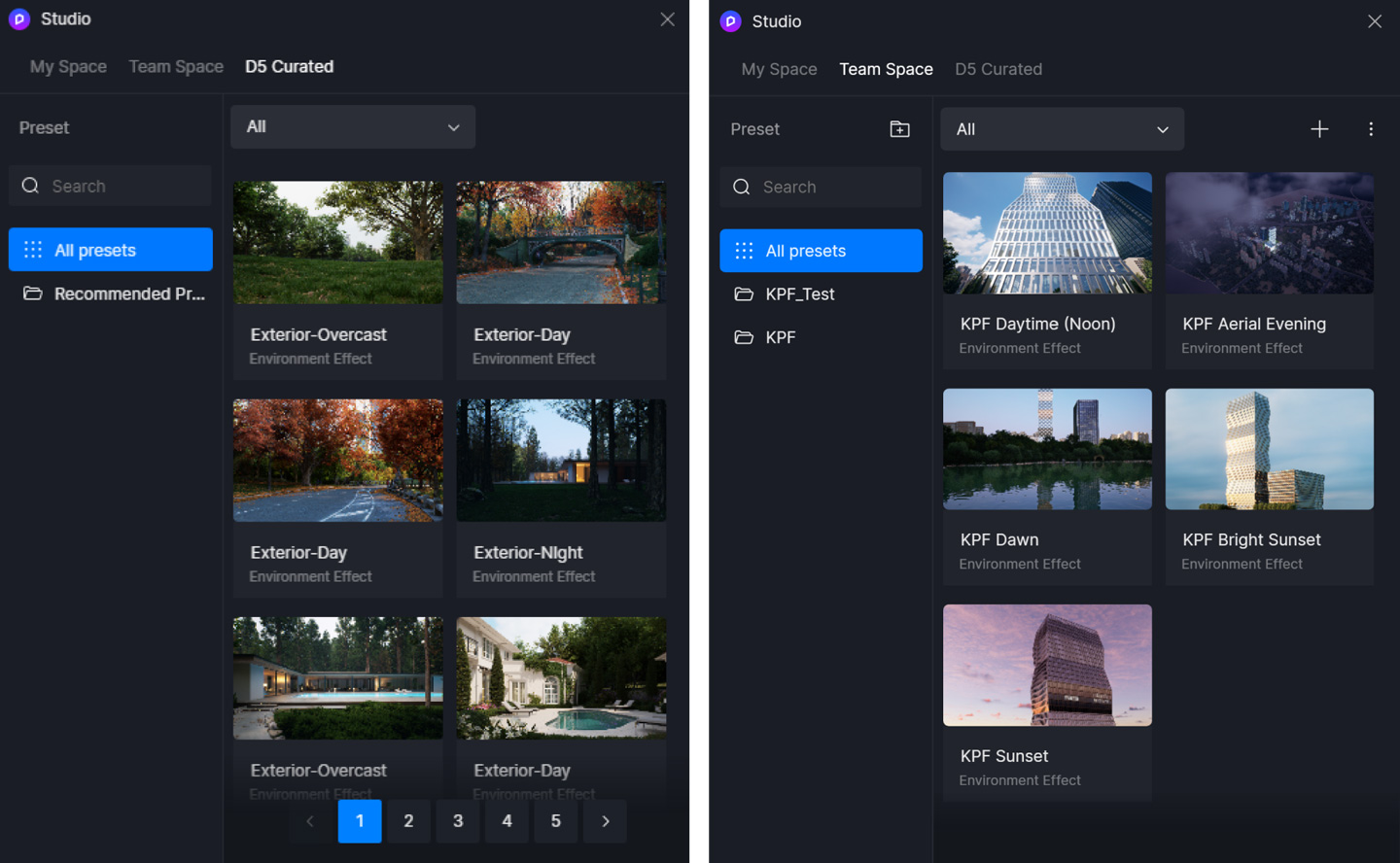Click the previous page arrow in pagination

(310, 821)
